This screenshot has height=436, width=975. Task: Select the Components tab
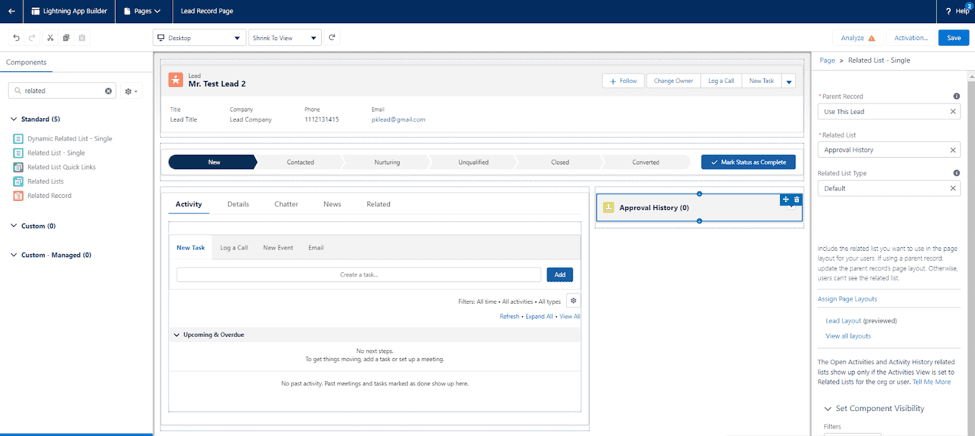click(x=26, y=62)
